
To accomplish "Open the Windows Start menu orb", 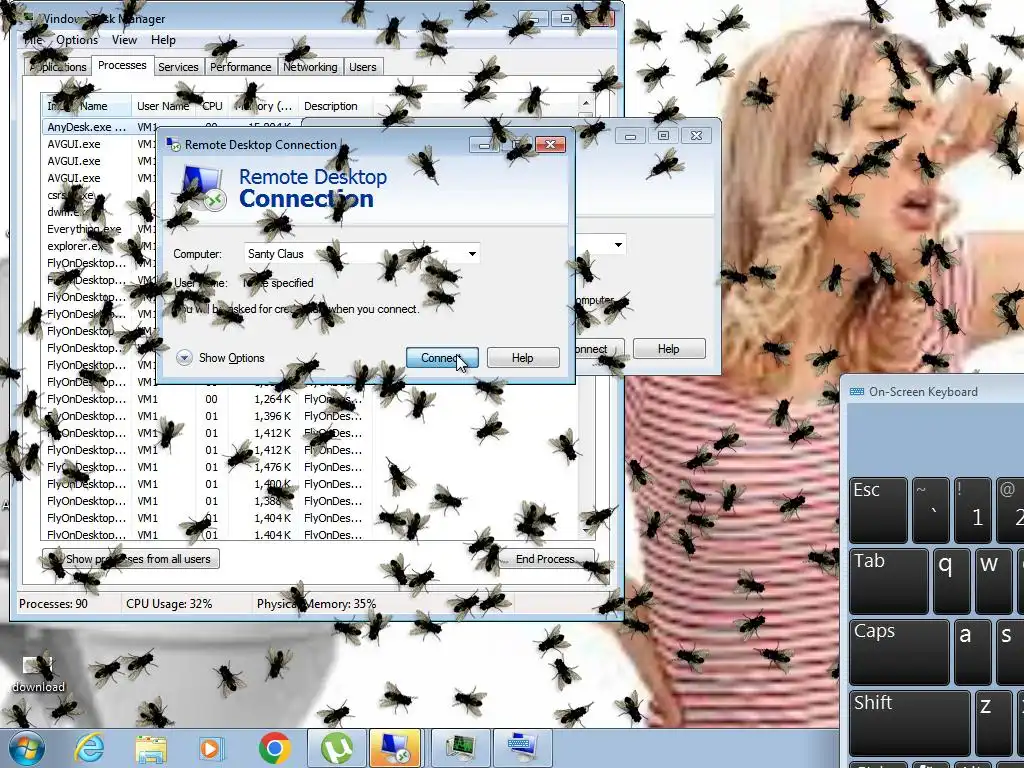I will (26, 748).
